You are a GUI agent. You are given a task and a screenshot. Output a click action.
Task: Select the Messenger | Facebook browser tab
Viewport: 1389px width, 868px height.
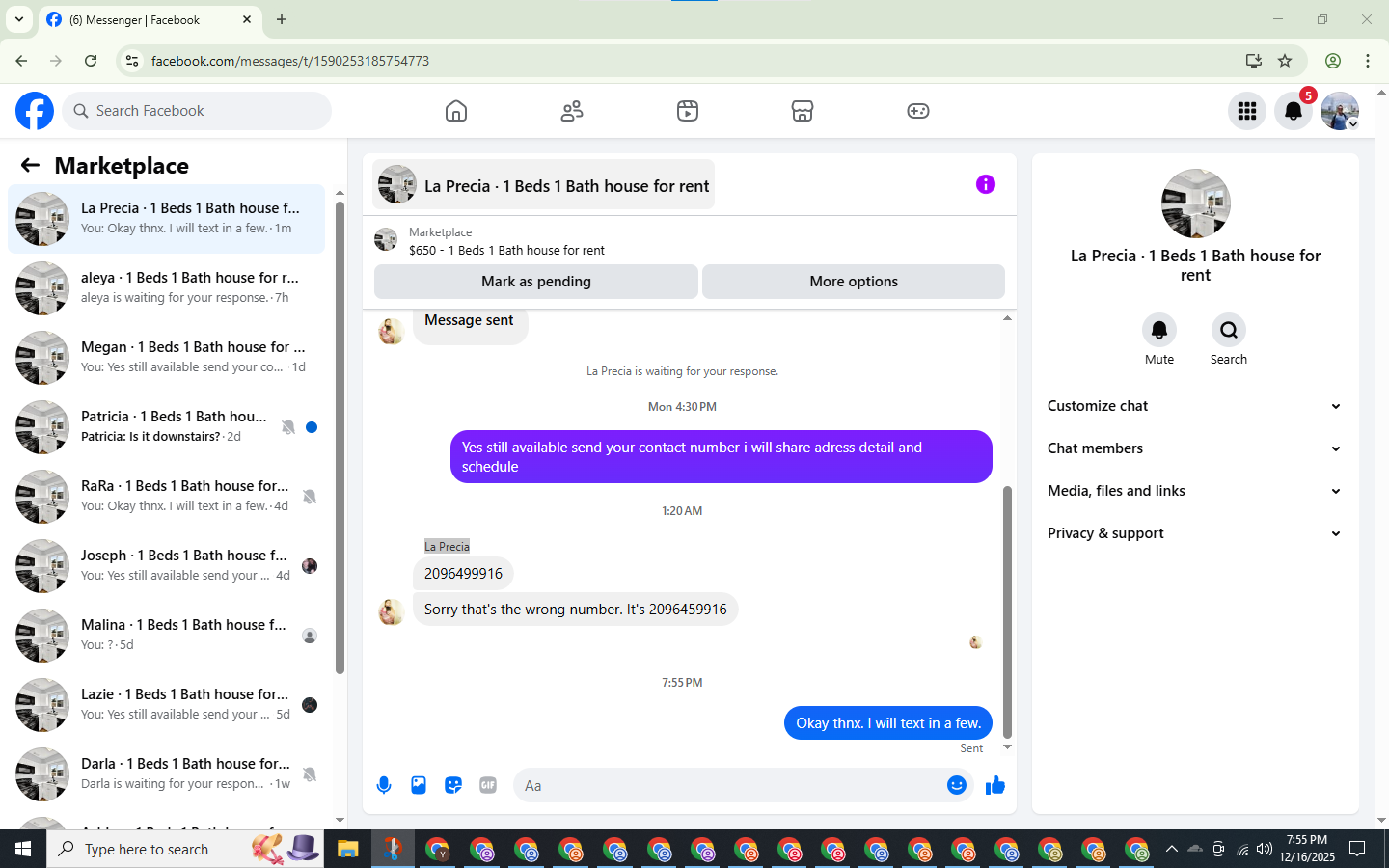pyautogui.click(x=150, y=19)
